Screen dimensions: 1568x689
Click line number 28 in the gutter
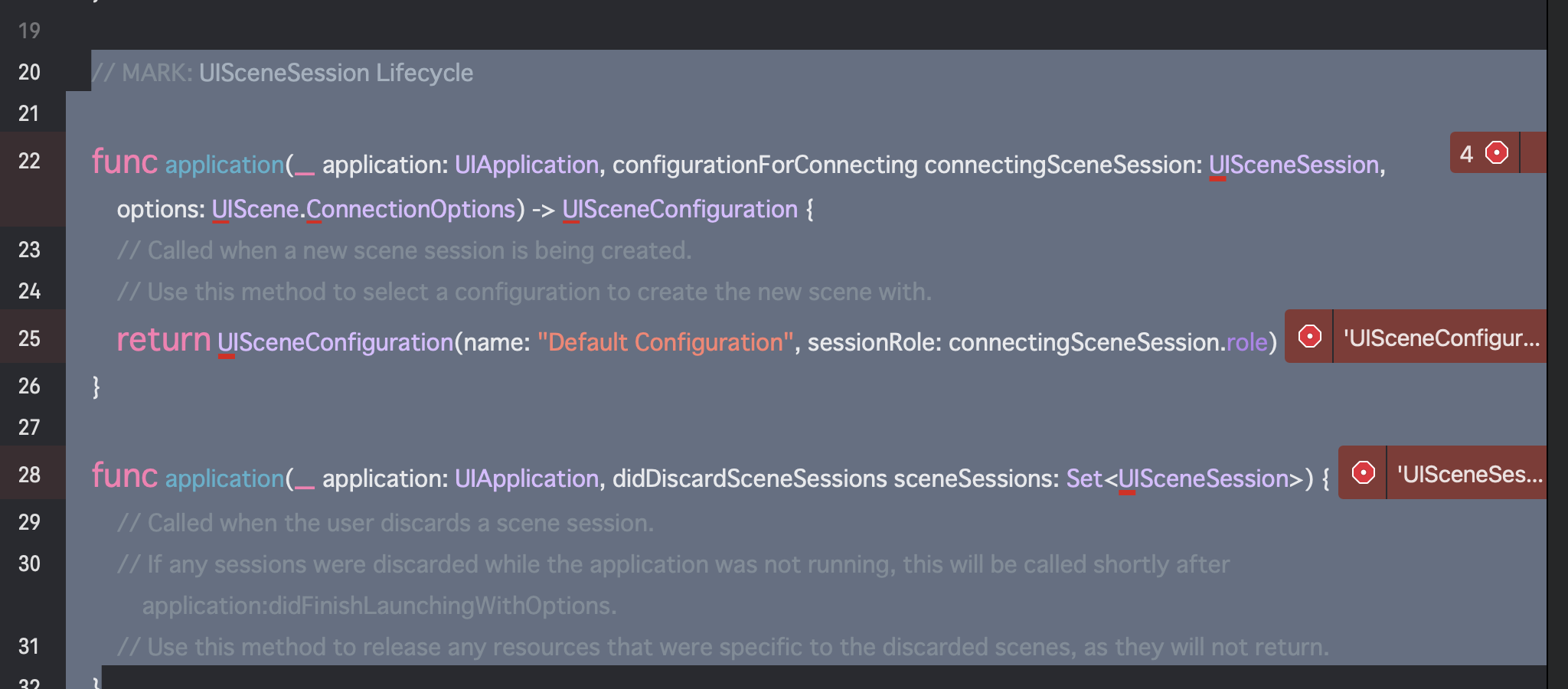pyautogui.click(x=29, y=475)
